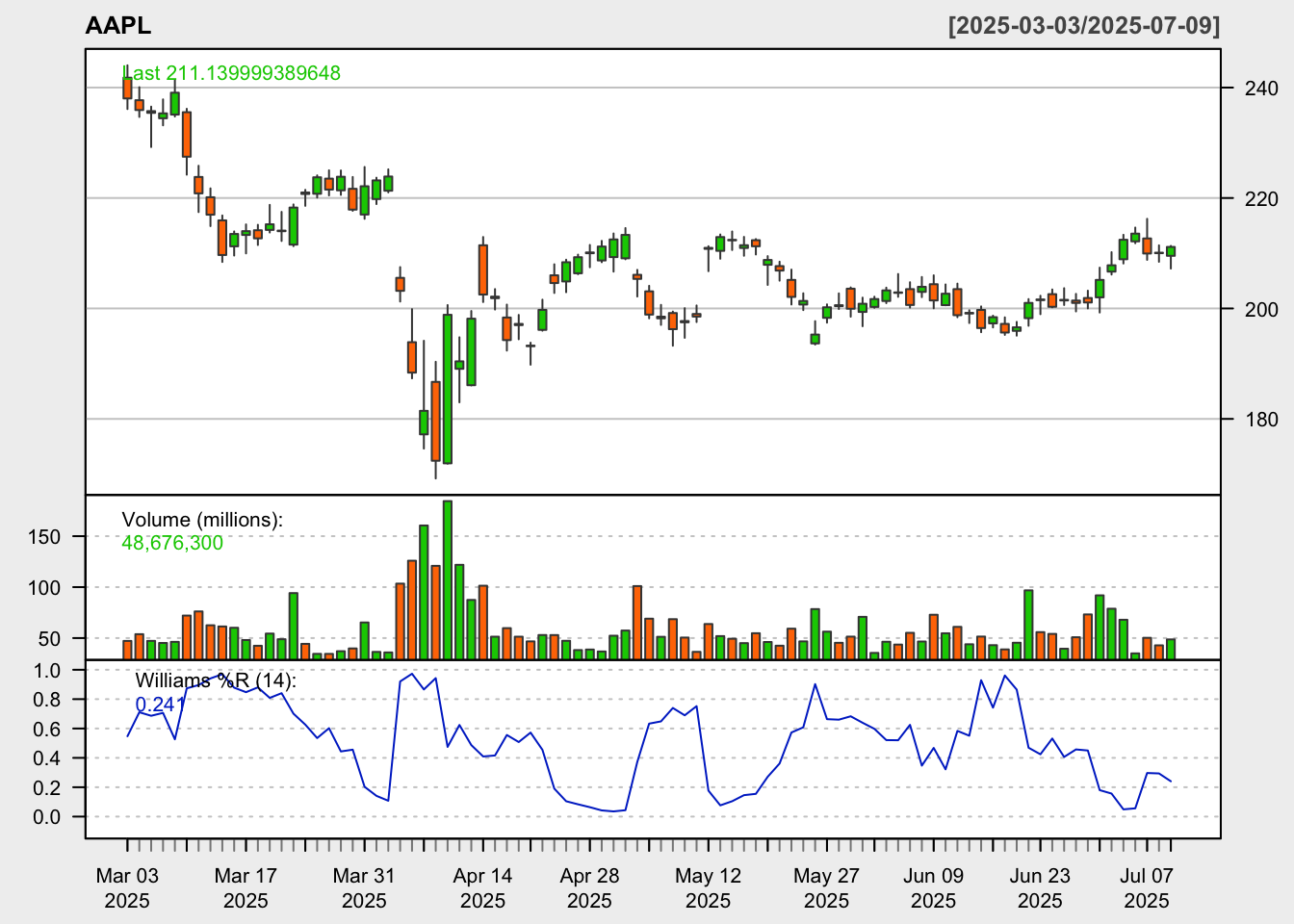
Task: Click the 1.0 indicator axis label
Action: [x=47, y=671]
